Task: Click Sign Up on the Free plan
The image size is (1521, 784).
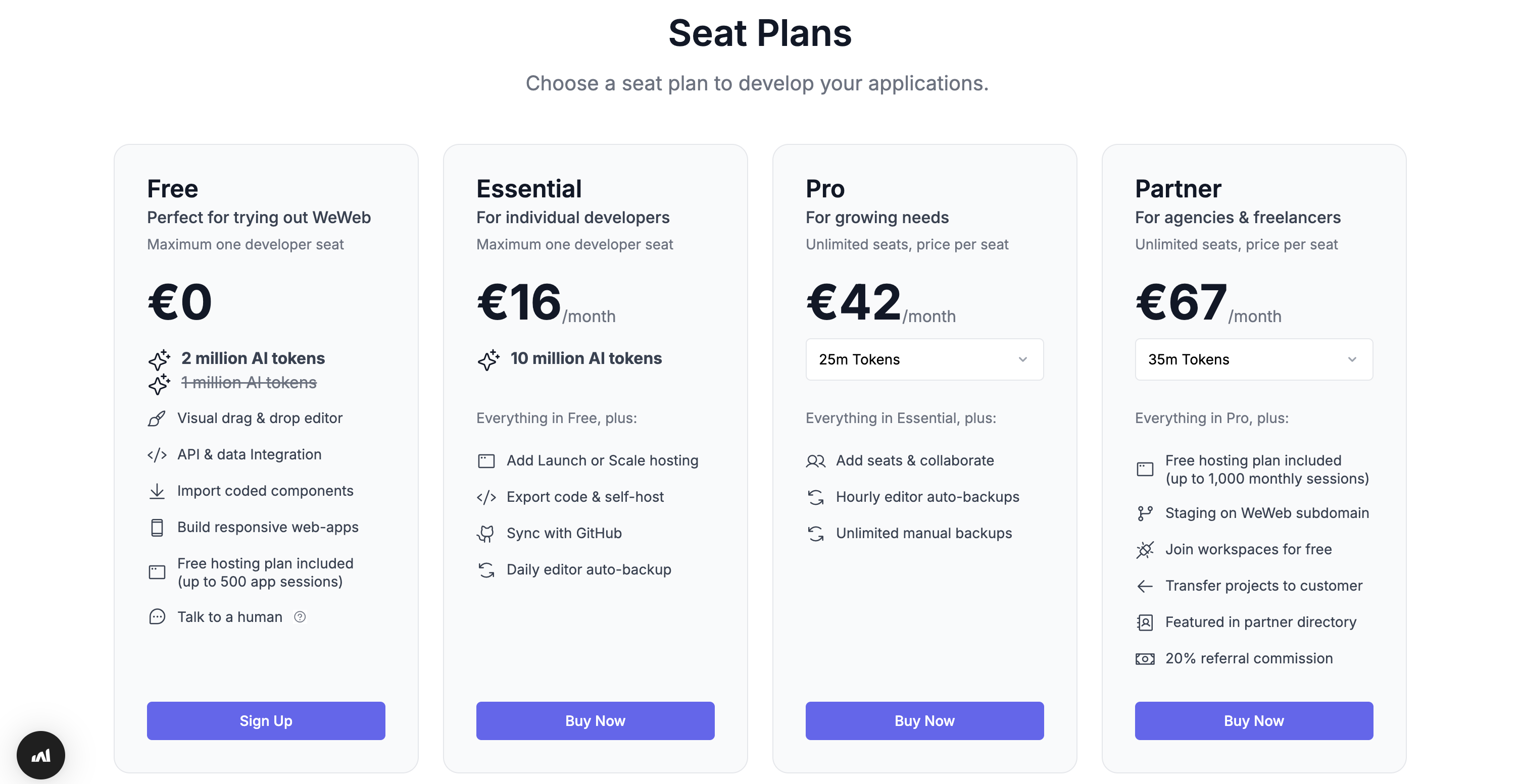Action: coord(266,721)
